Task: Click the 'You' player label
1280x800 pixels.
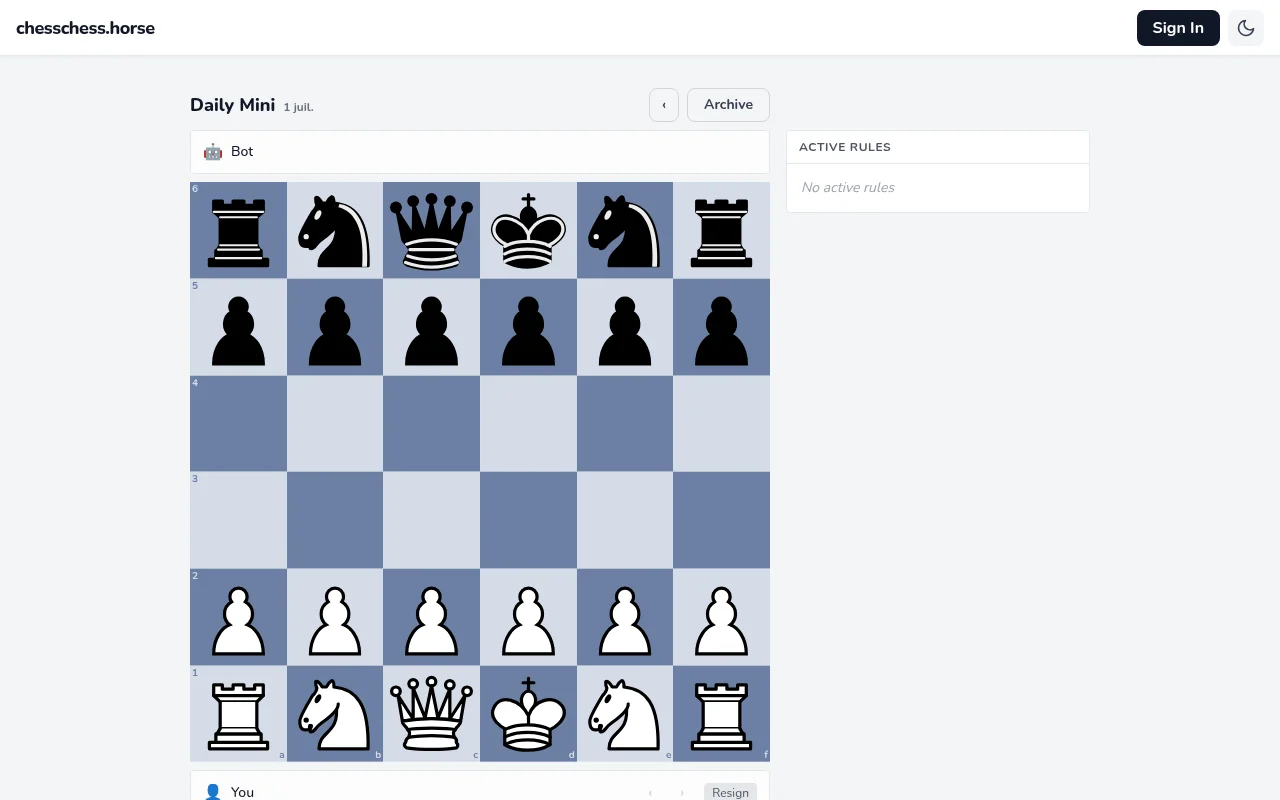Action: (242, 792)
